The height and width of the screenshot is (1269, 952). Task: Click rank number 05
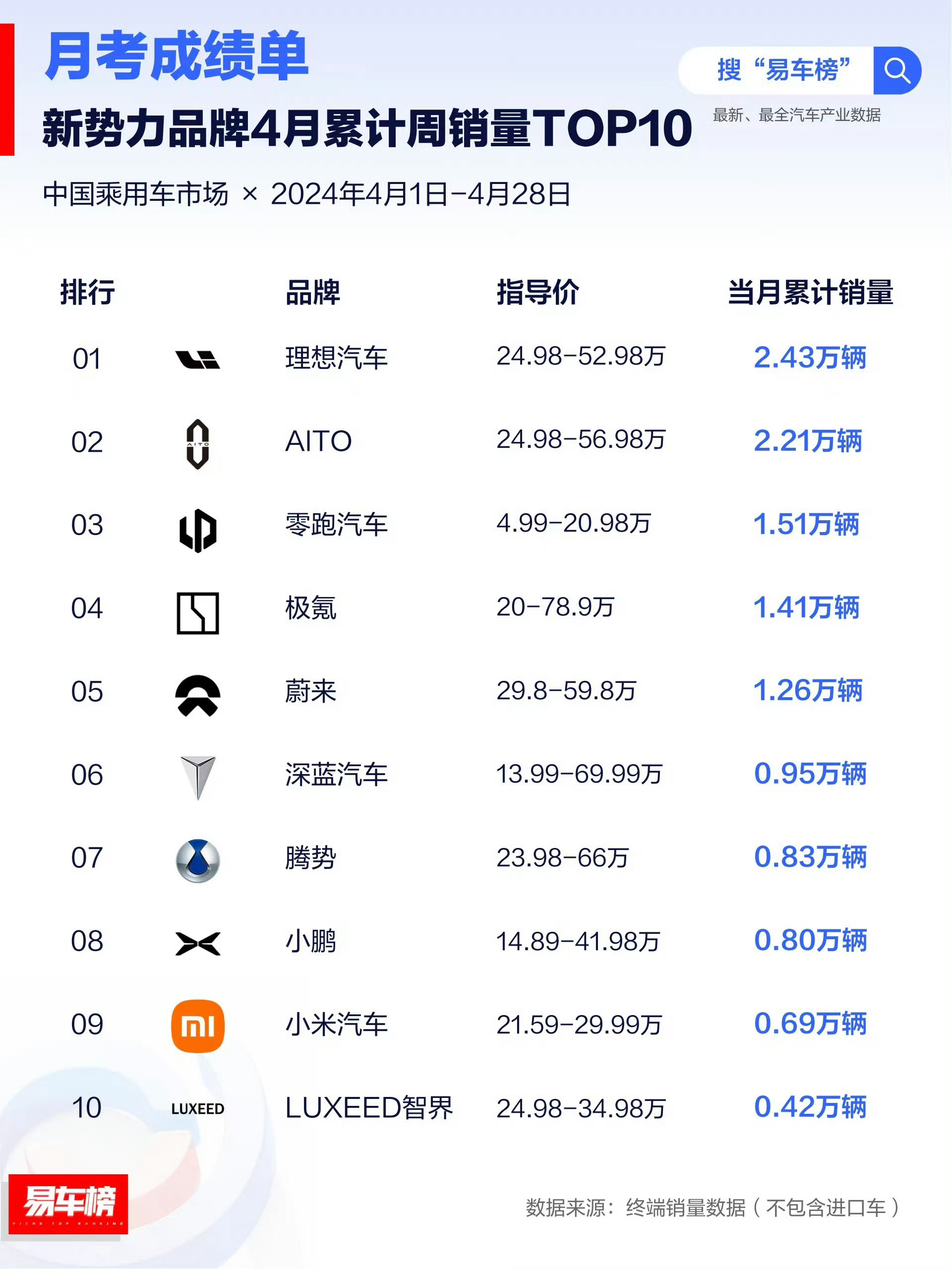pyautogui.click(x=87, y=692)
